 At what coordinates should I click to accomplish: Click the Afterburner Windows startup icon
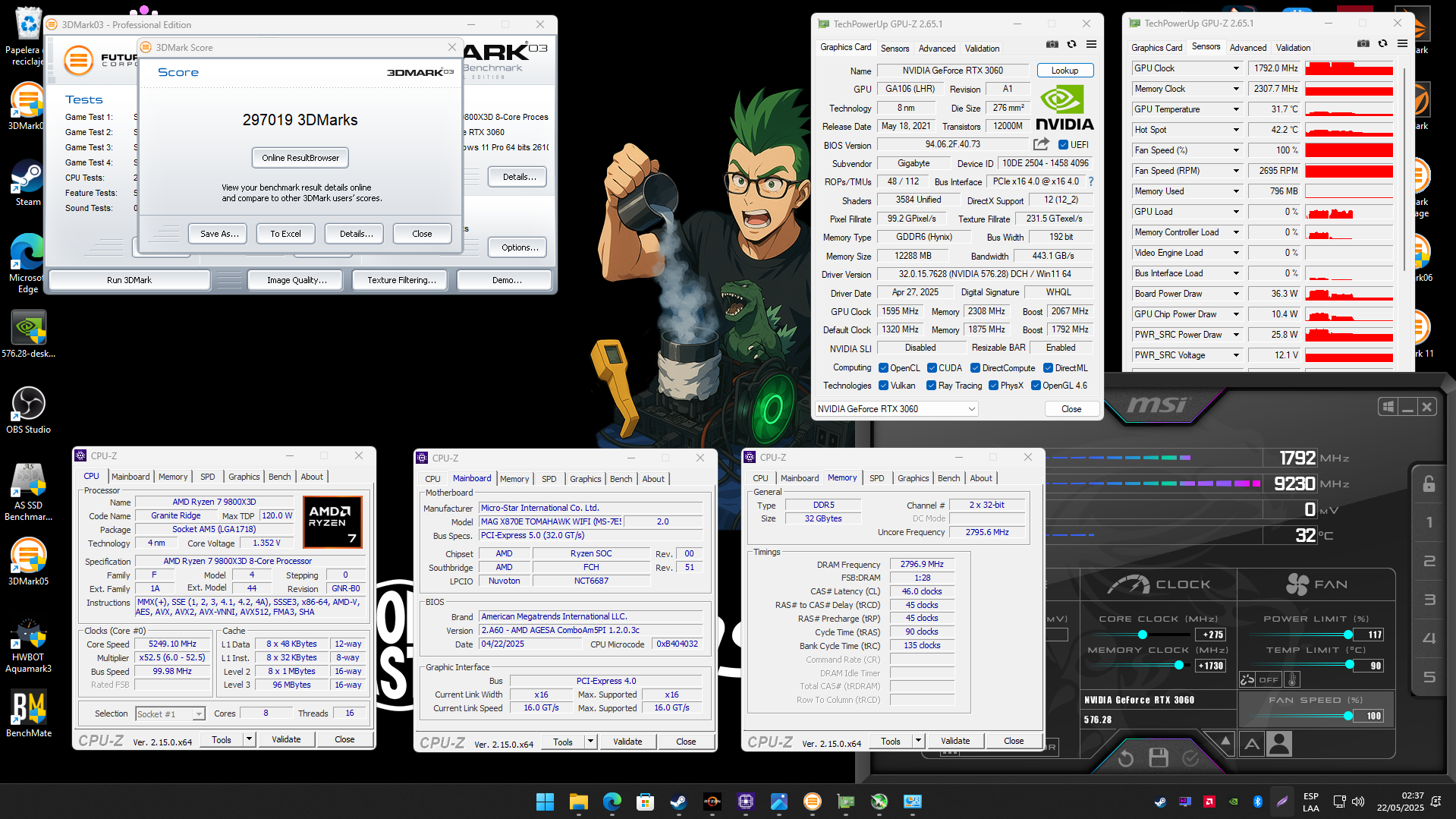tap(1388, 407)
